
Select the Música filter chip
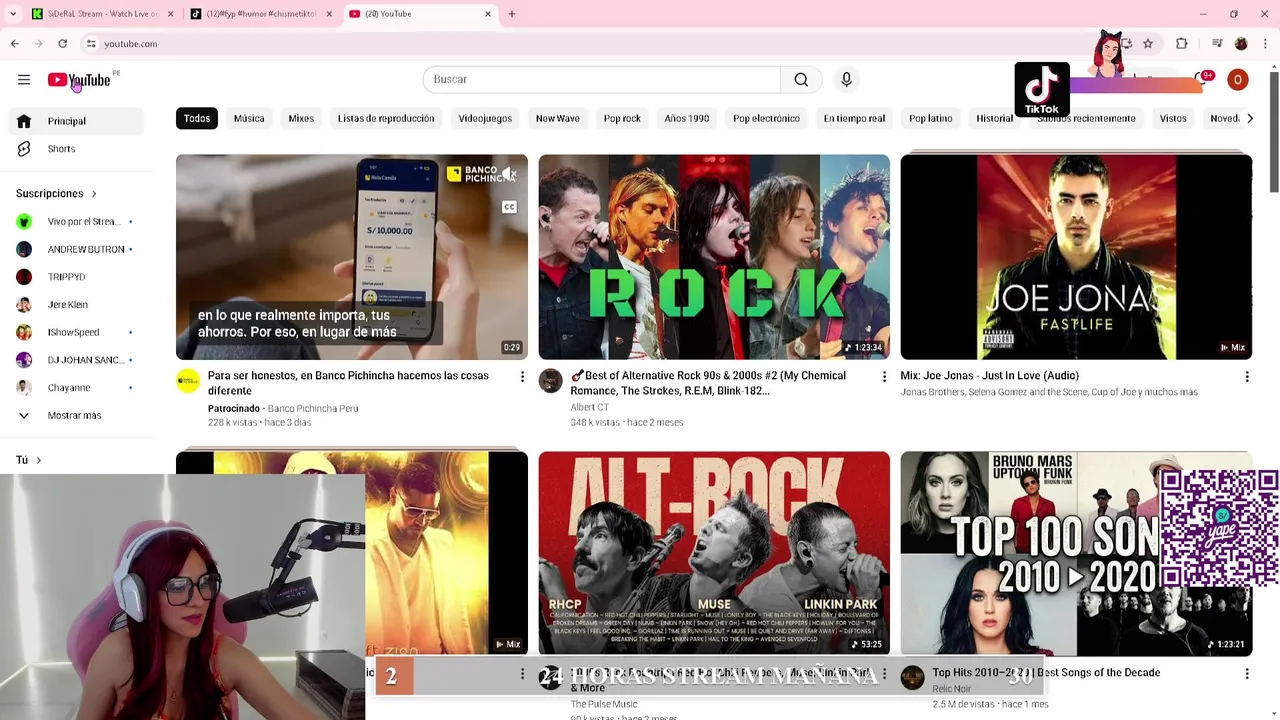point(249,118)
